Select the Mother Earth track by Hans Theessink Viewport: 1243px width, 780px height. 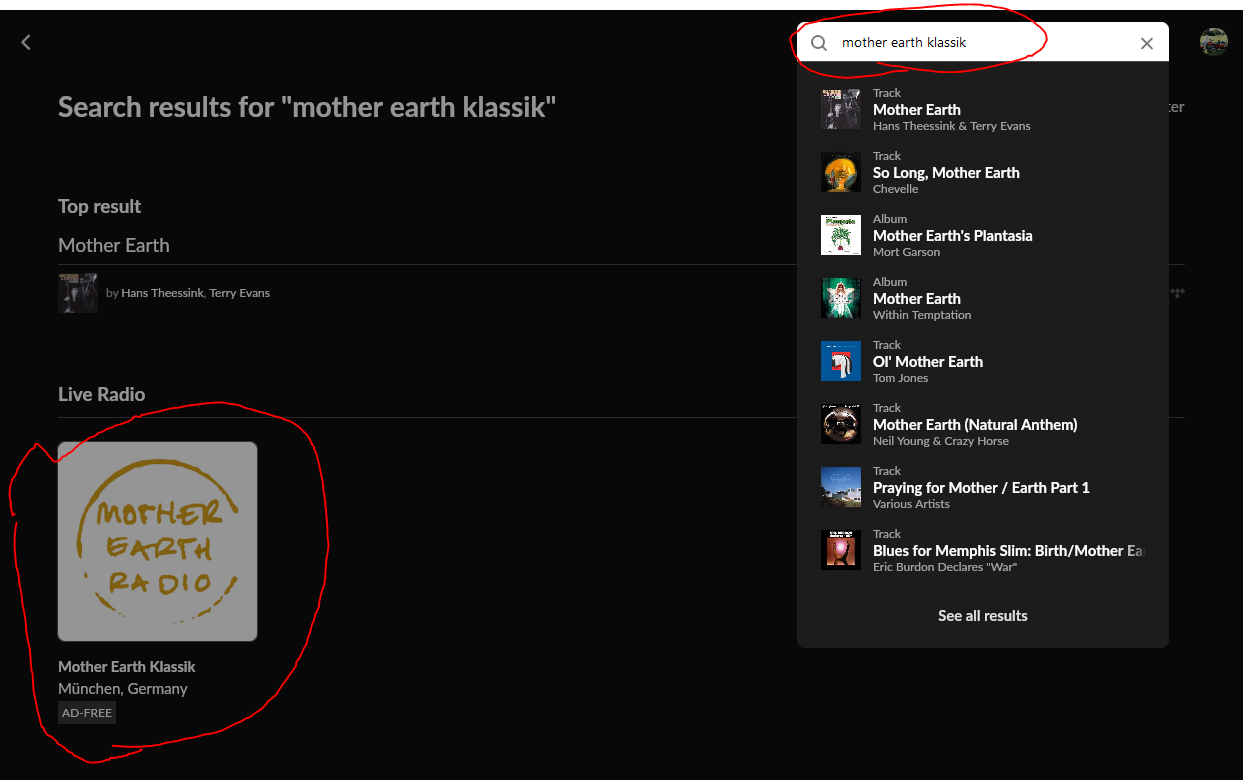click(x=916, y=110)
